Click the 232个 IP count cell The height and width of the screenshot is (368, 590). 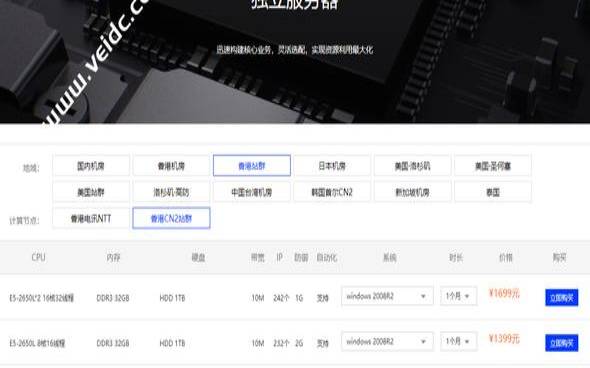281,343
